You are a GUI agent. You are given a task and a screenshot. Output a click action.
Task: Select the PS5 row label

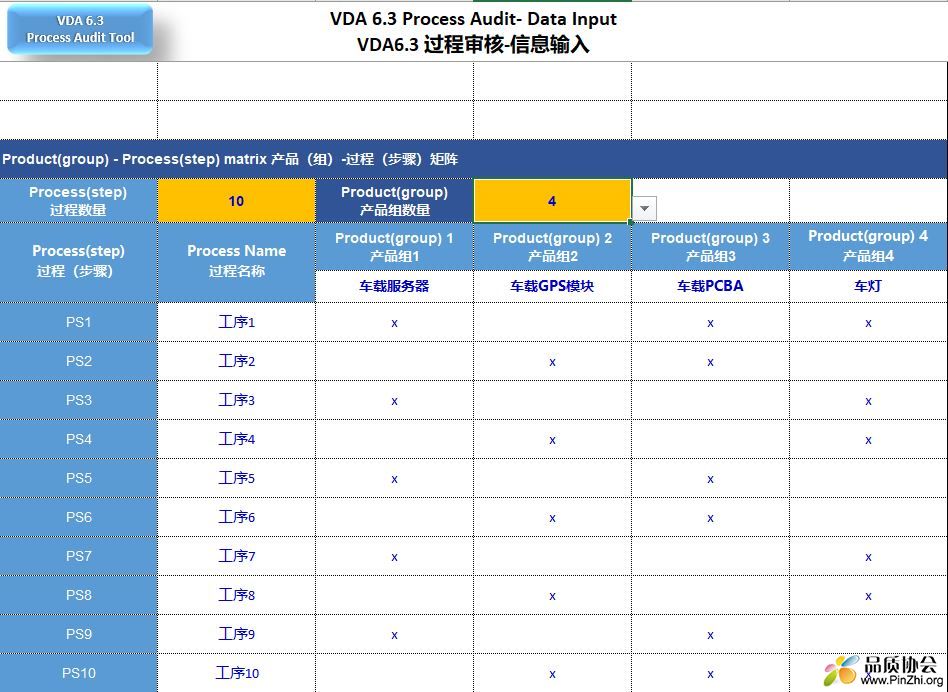tap(79, 478)
